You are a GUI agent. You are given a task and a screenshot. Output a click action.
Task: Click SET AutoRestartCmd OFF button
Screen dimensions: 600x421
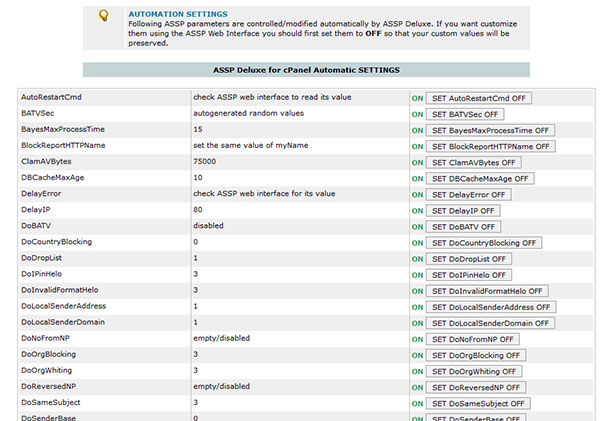click(x=479, y=98)
